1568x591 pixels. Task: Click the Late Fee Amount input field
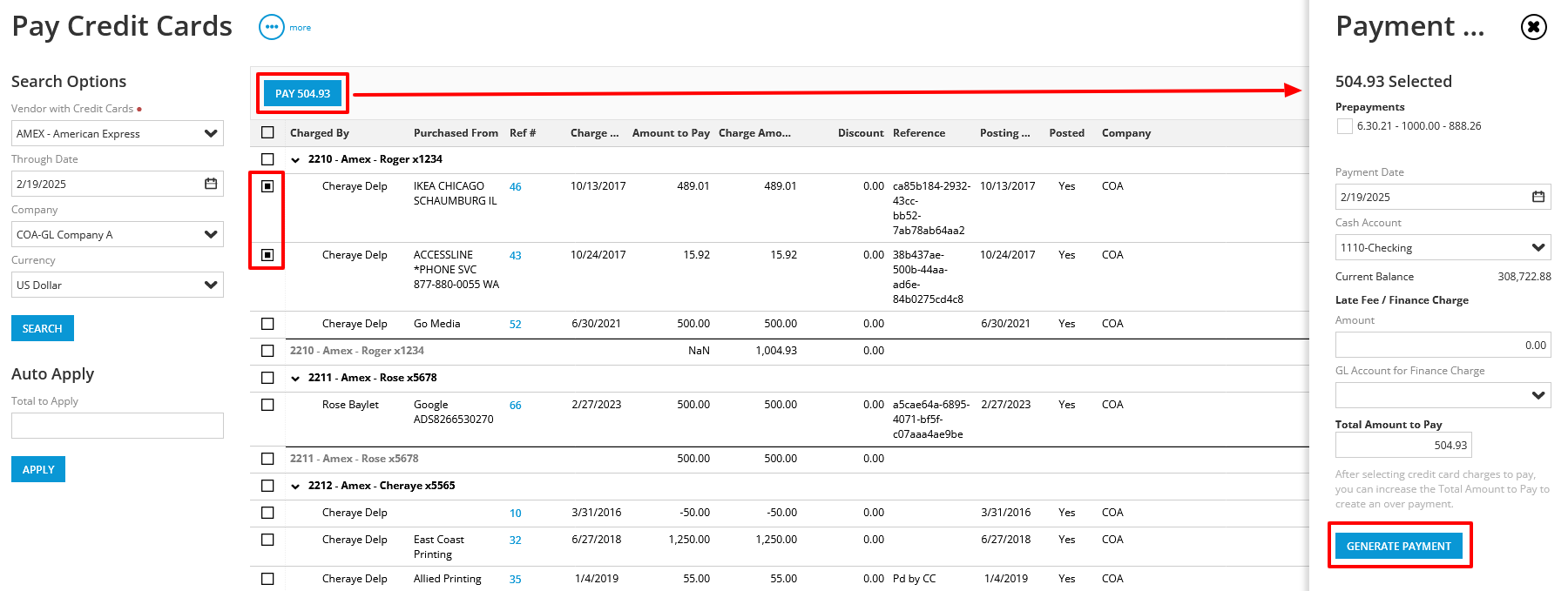click(x=1443, y=345)
